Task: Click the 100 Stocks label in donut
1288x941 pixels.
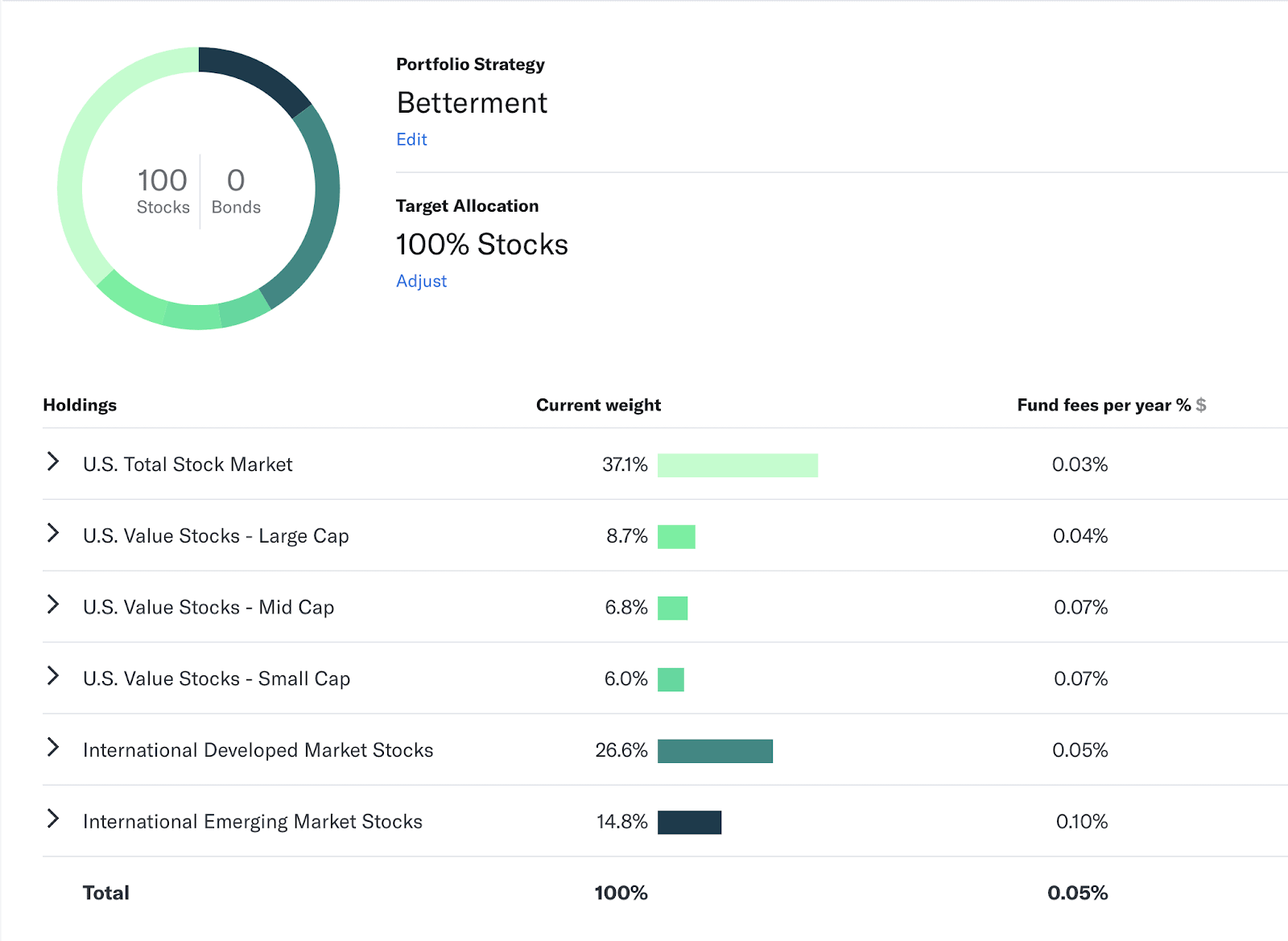Action: [163, 191]
